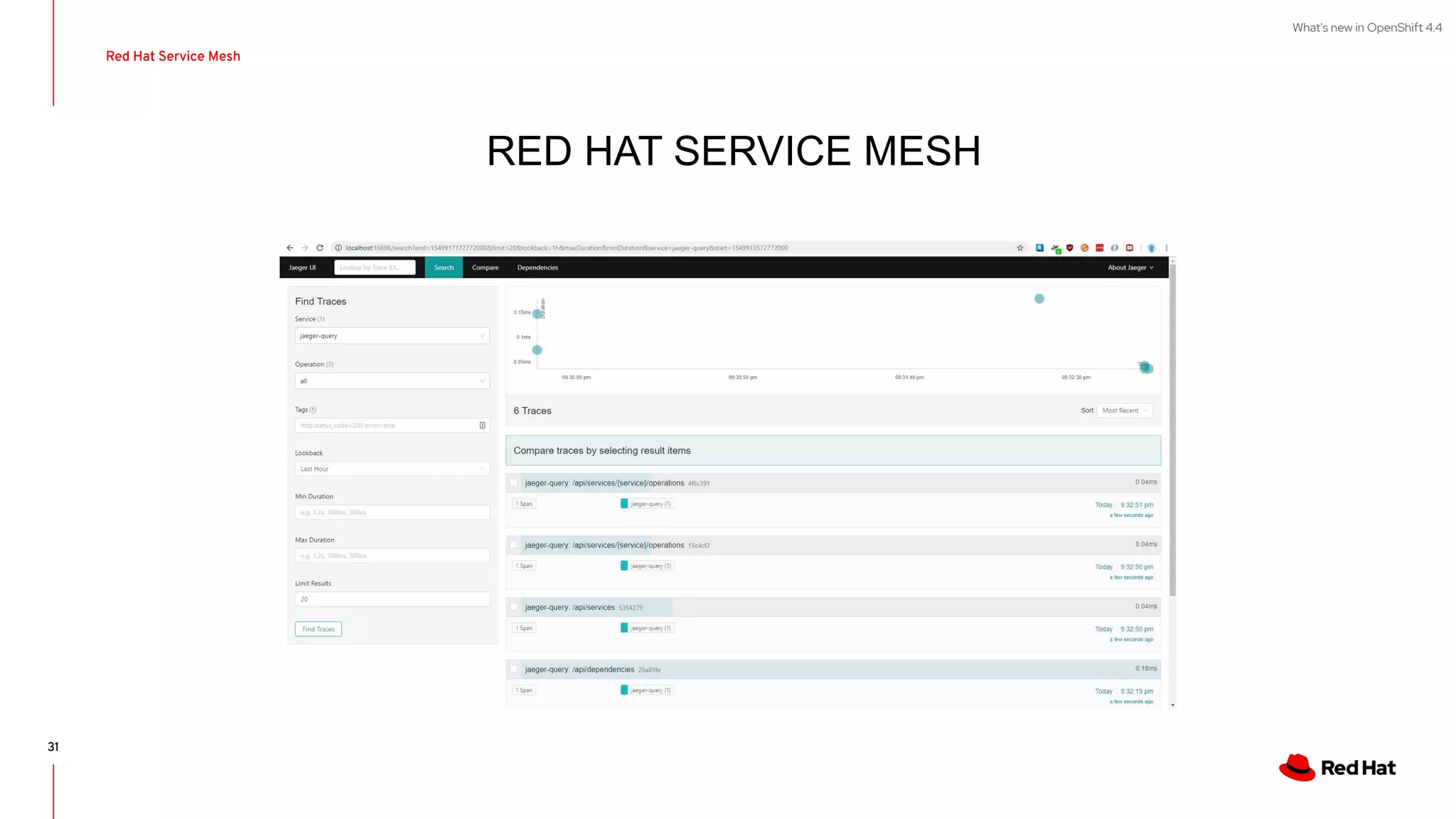1456x819 pixels.
Task: Click the 9:32:51 pm timestamp
Action: [1137, 505]
